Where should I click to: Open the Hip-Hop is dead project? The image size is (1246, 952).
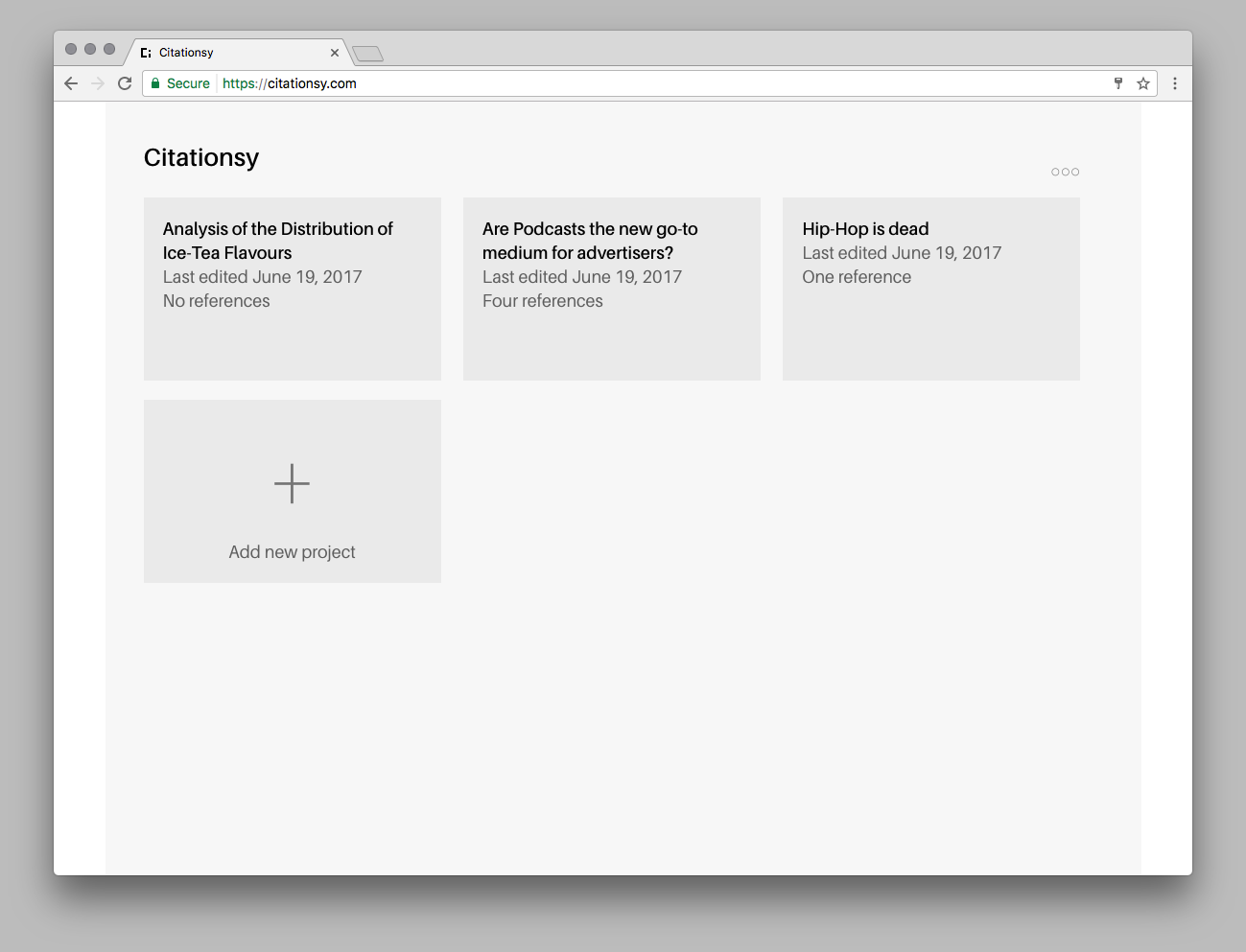(x=931, y=289)
